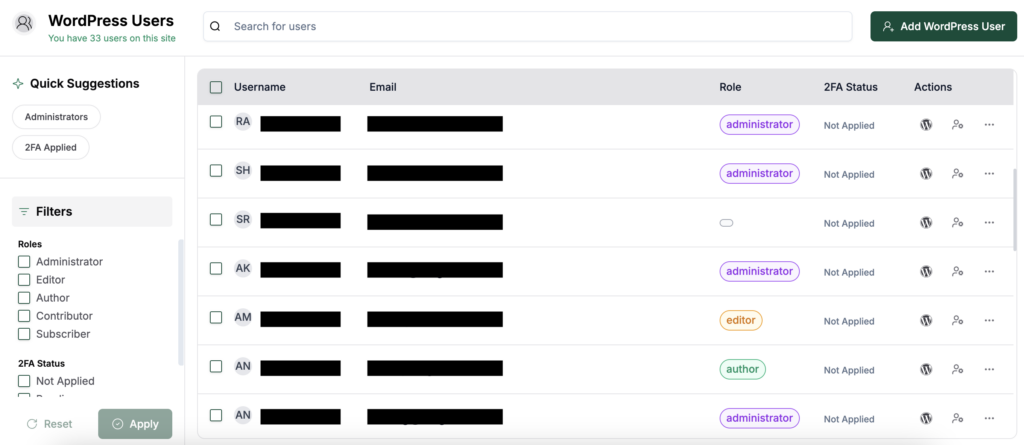This screenshot has height=445, width=1024.
Task: Enable the Administrator role filter
Action: (x=24, y=261)
